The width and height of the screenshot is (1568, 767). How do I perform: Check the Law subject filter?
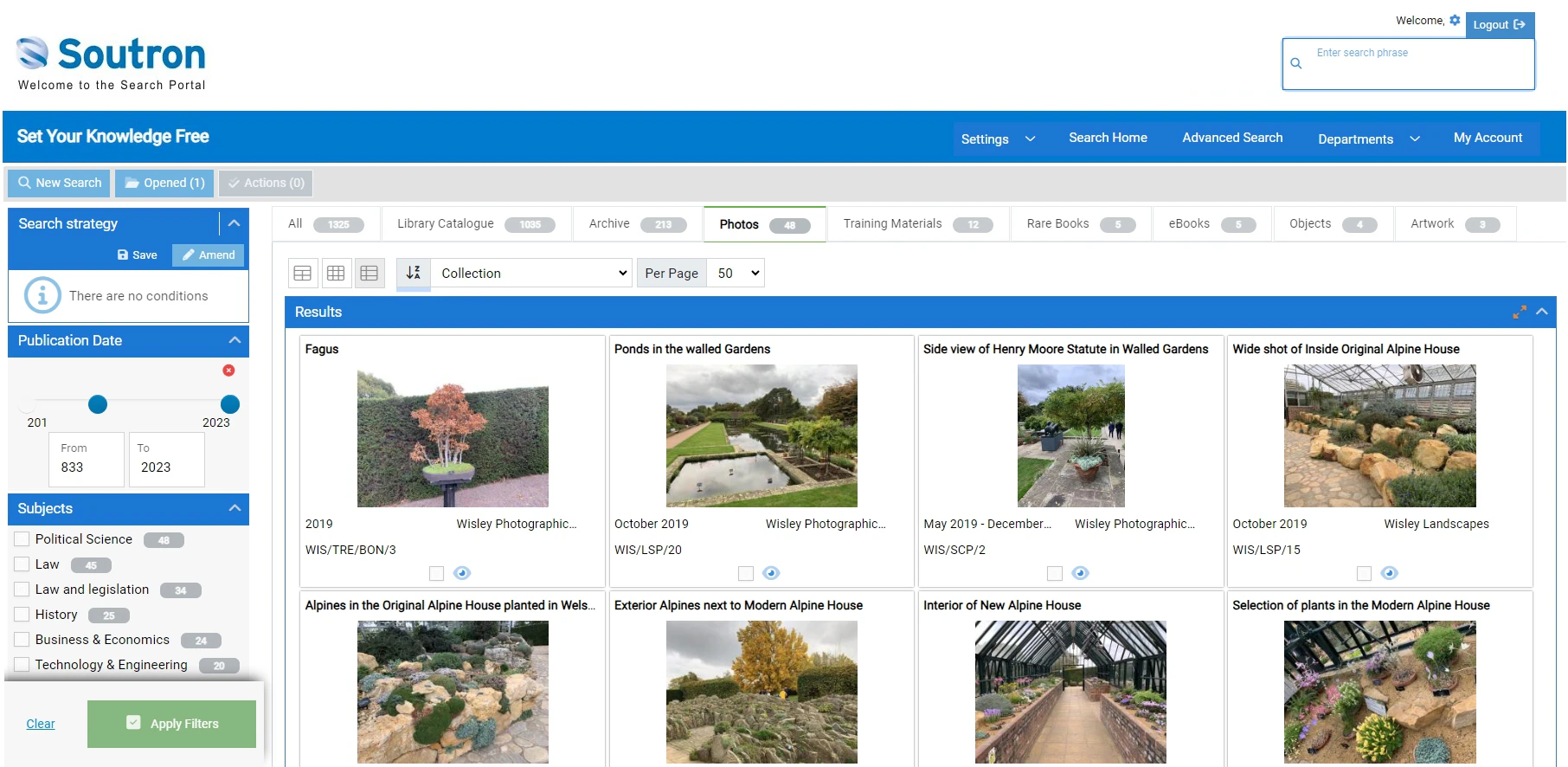(22, 564)
